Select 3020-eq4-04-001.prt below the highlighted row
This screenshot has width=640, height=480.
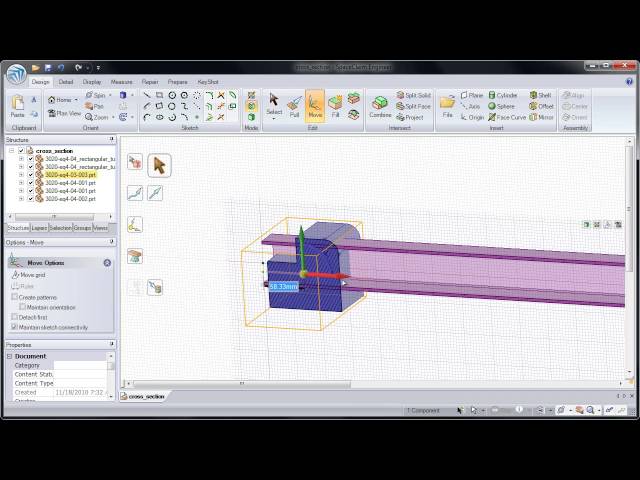(70, 183)
